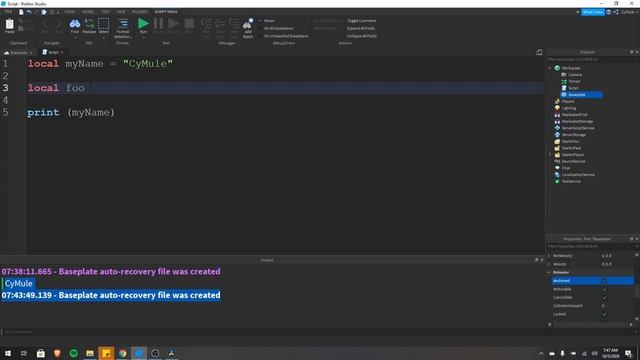Switch to the HOME ribbon tab
The image size is (640, 360).
[x=70, y=12]
